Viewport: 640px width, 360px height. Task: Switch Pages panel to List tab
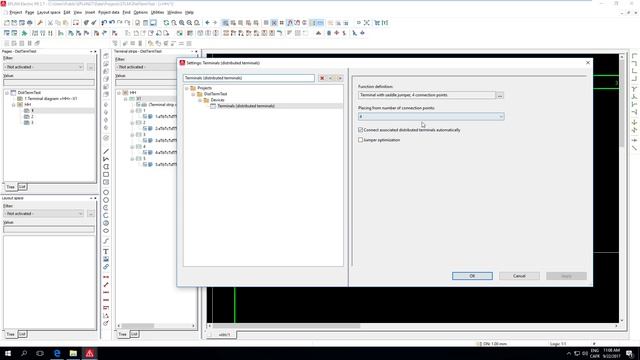22,187
